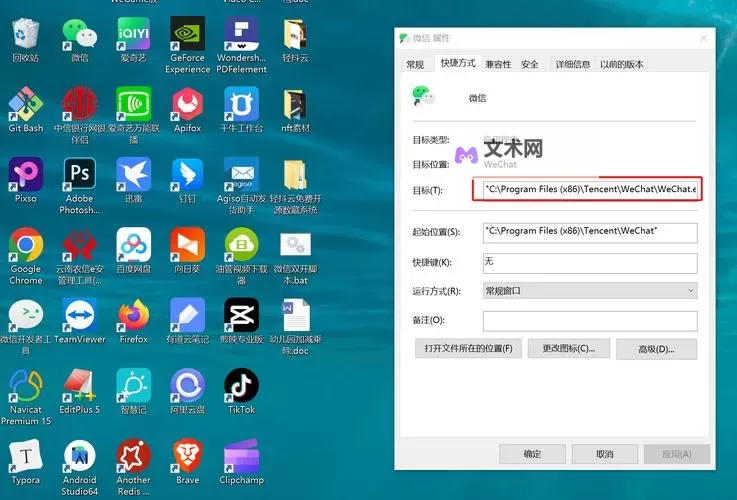The width and height of the screenshot is (737, 500).
Task: Launch WeChat from the desktop icon
Action: tap(79, 33)
